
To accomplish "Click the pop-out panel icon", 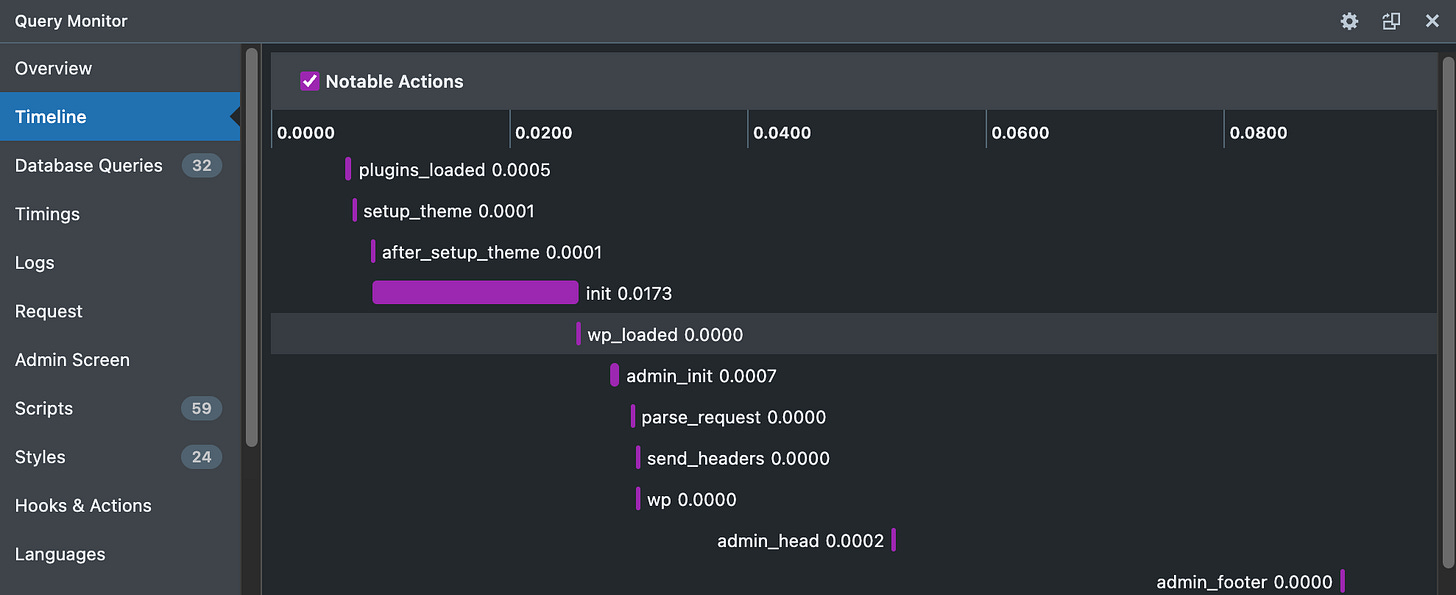I will point(1391,20).
